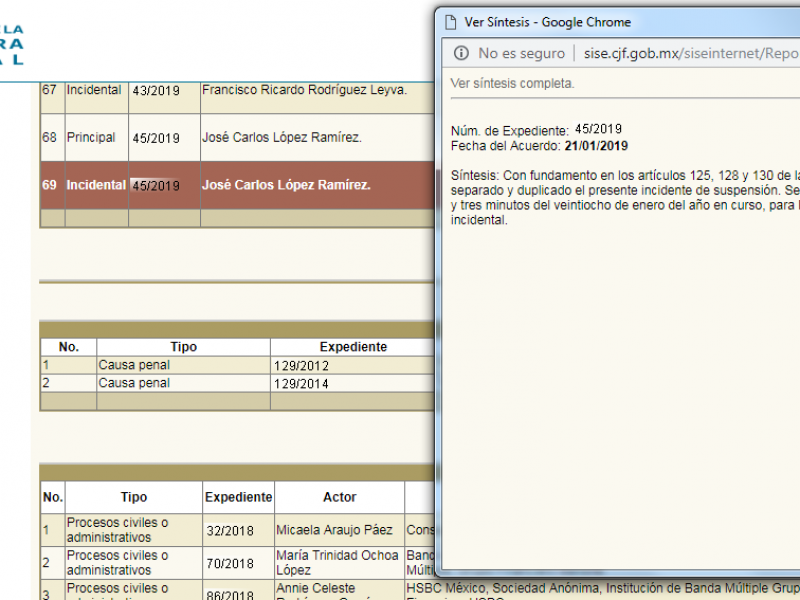Screen dimensions: 800x600
Task: Open expediente 45/2019 in highlighted Incidental row
Action: click(x=156, y=186)
